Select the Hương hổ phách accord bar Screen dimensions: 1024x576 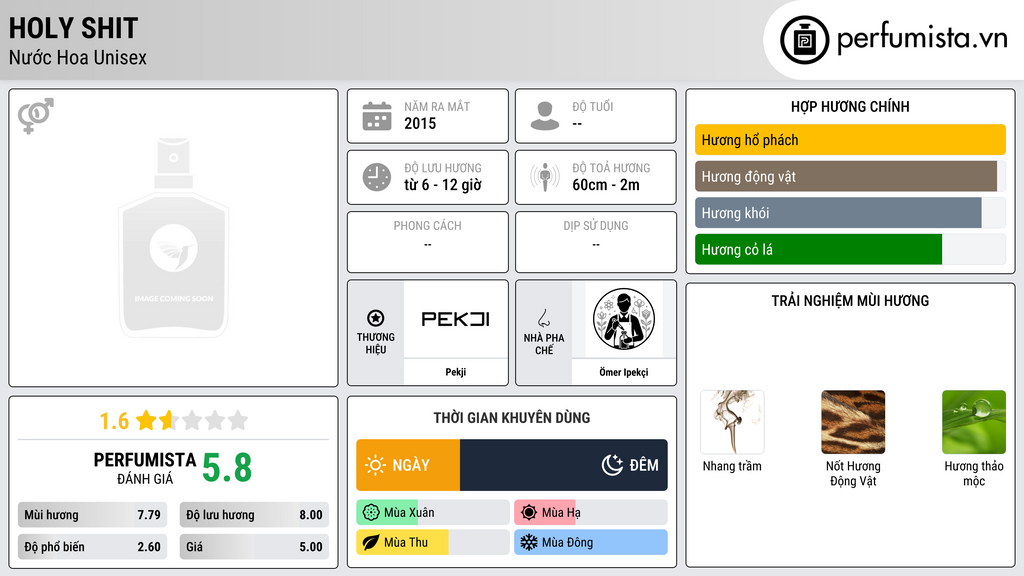pyautogui.click(x=850, y=140)
